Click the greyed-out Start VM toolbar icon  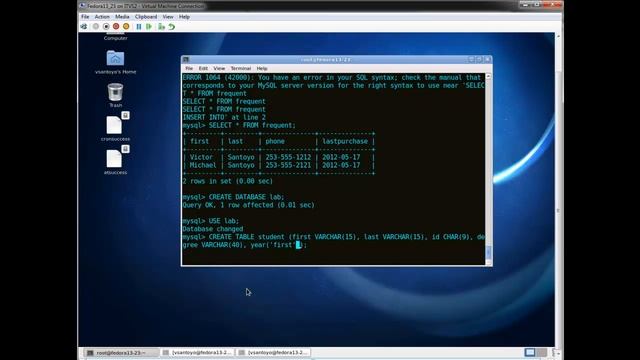coord(96,27)
